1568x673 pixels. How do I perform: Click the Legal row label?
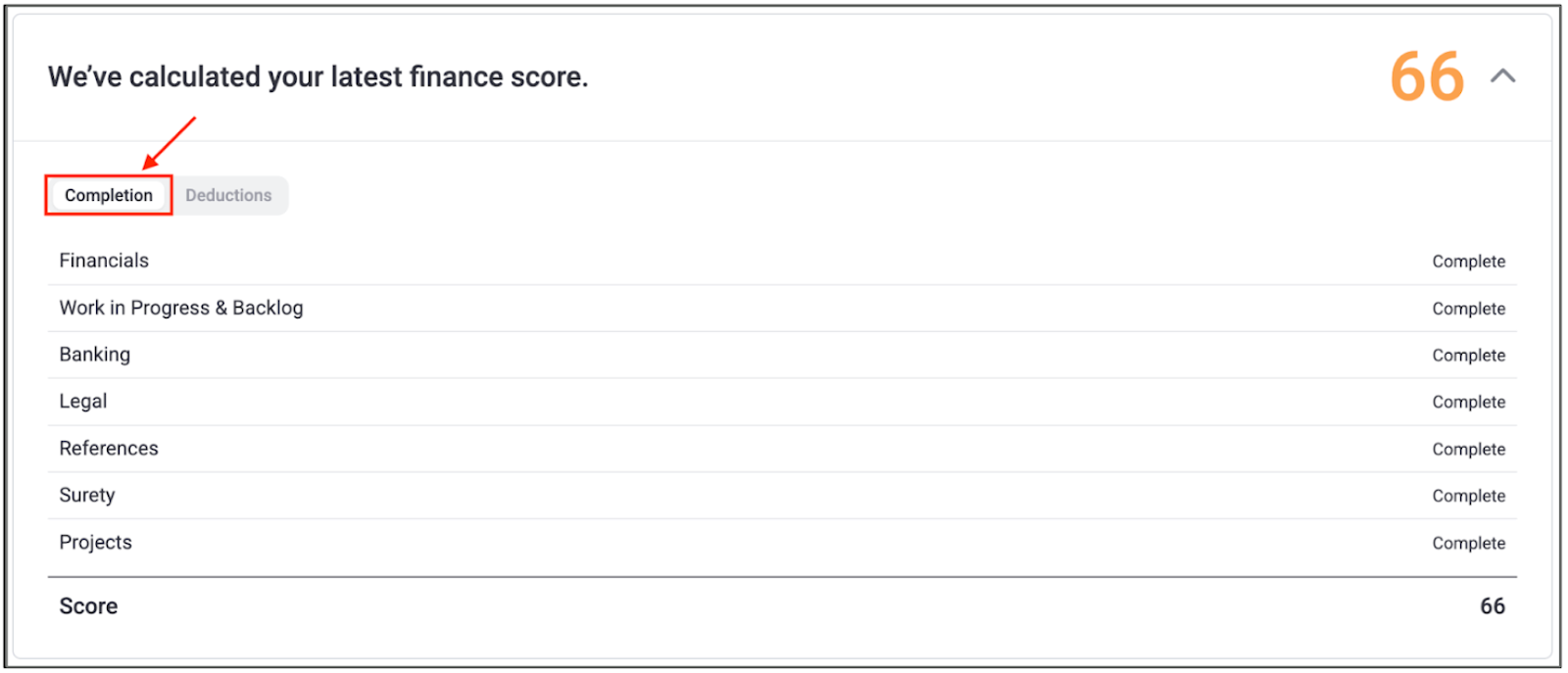83,402
